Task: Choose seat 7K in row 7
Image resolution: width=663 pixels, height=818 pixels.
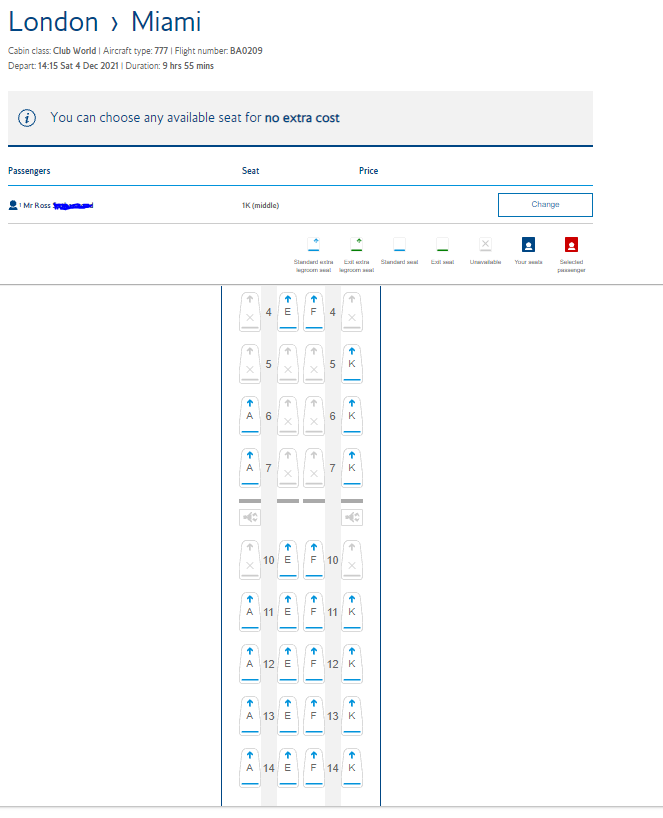Action: (x=351, y=467)
